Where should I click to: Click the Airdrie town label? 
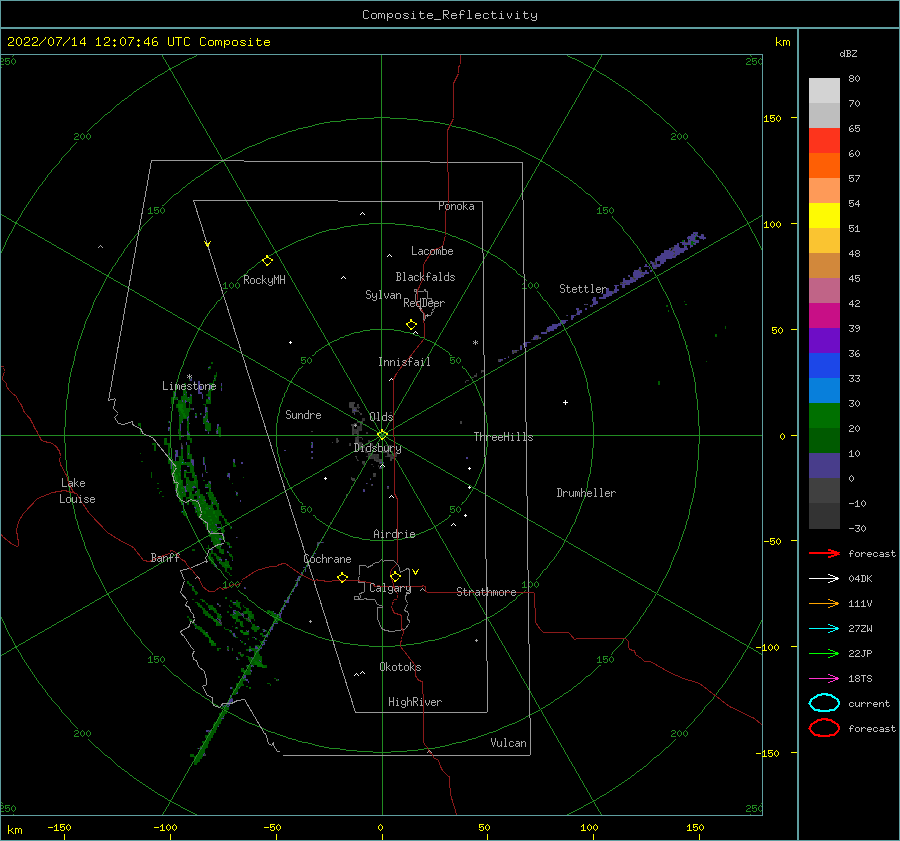point(394,534)
